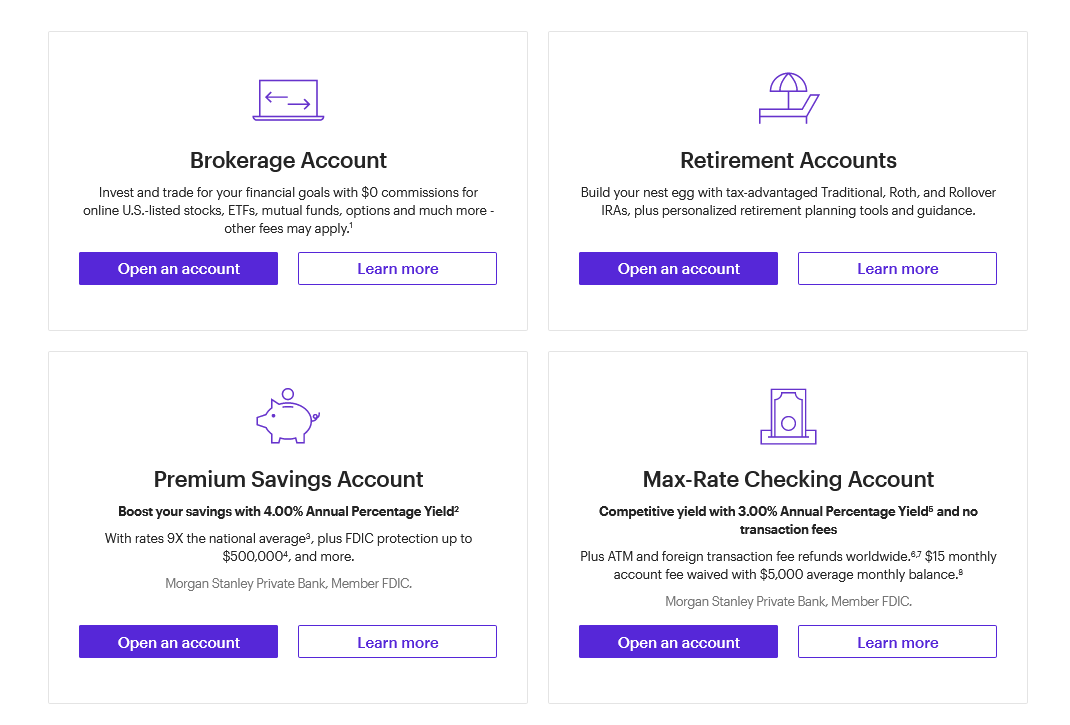Learn more about Premium Savings Account

(x=397, y=641)
